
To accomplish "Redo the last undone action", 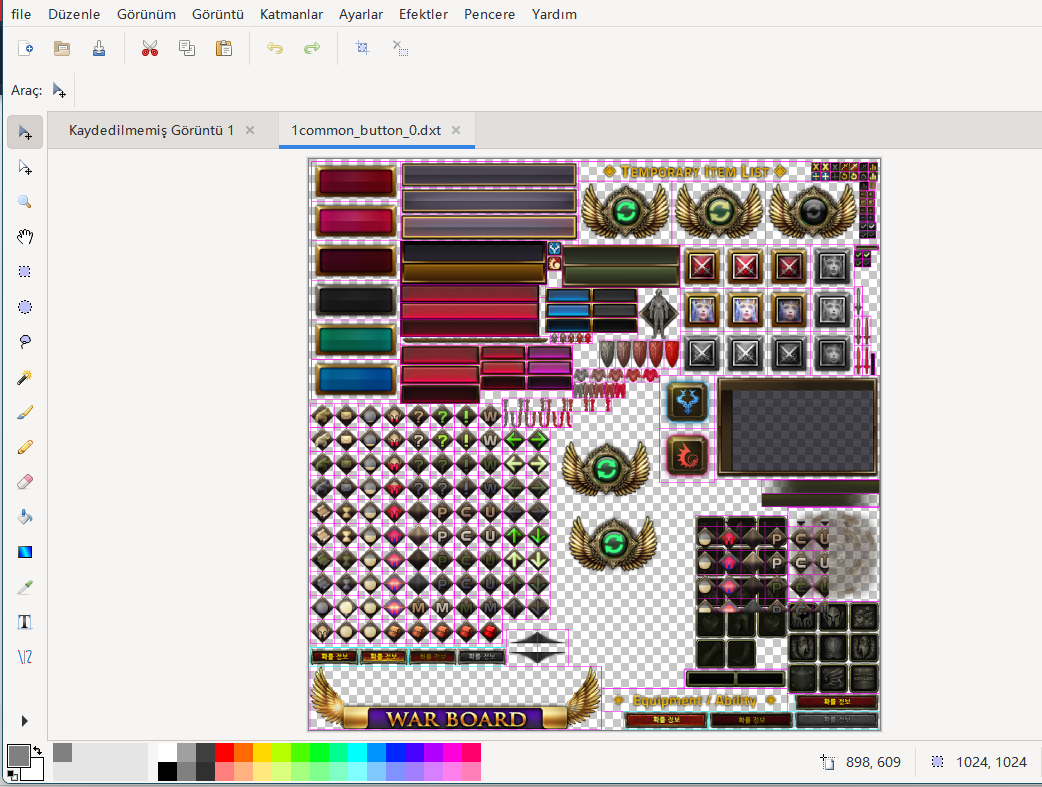I will click(x=312, y=48).
